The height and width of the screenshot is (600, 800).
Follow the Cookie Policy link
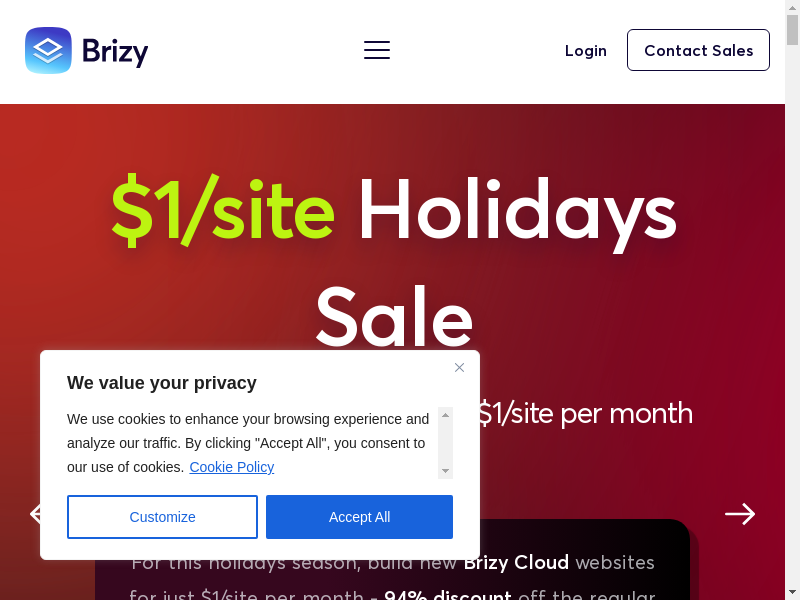pos(231,467)
